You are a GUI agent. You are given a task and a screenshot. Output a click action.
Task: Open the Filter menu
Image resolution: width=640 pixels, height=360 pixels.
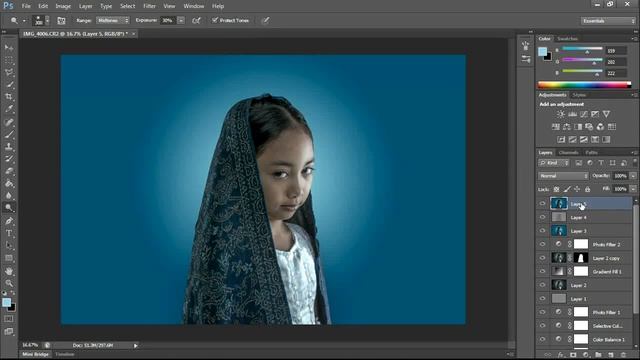149,6
